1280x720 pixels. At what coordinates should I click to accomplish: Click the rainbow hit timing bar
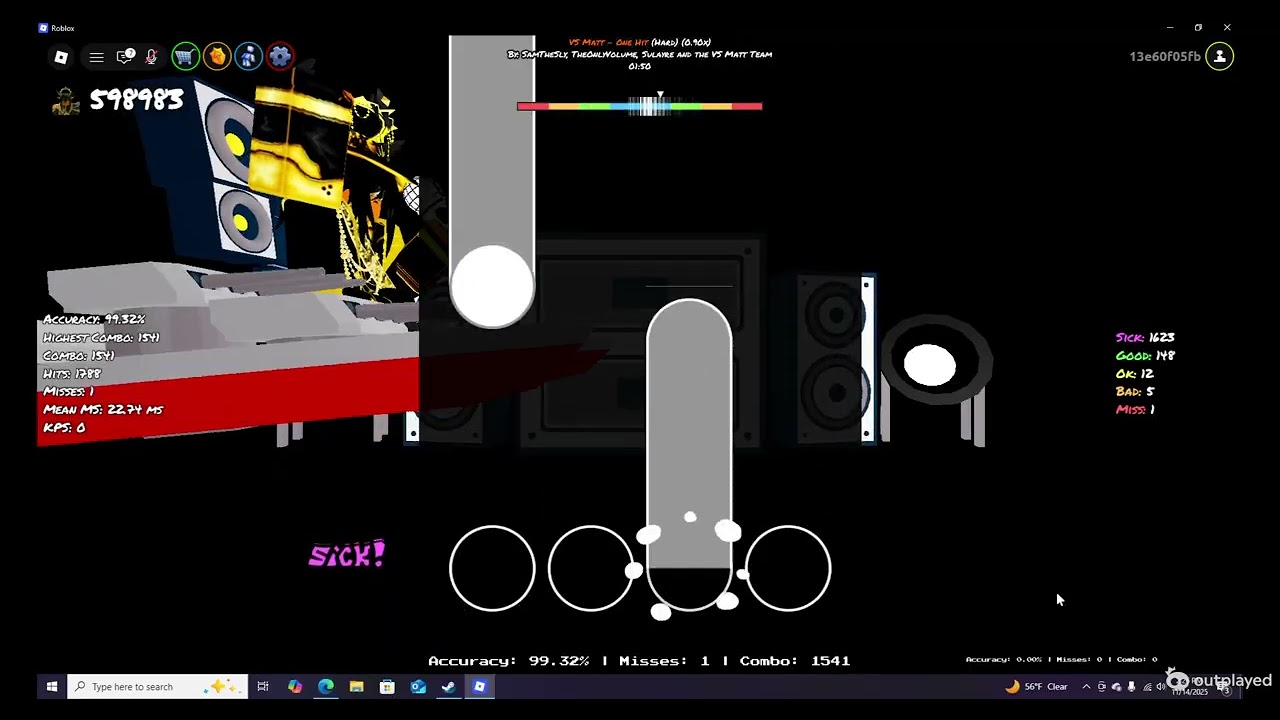[640, 106]
